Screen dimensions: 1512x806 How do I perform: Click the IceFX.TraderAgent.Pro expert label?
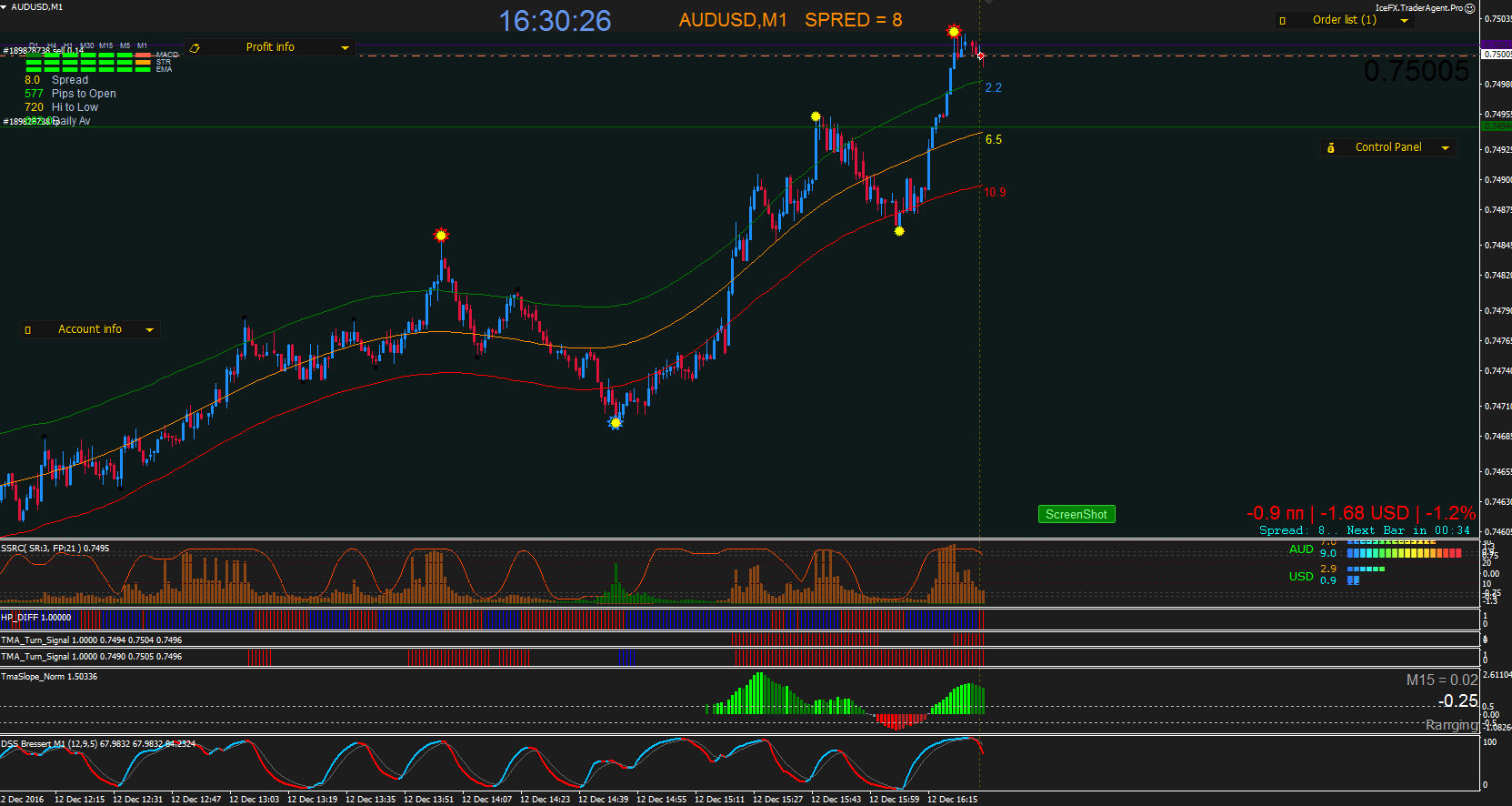click(1419, 8)
